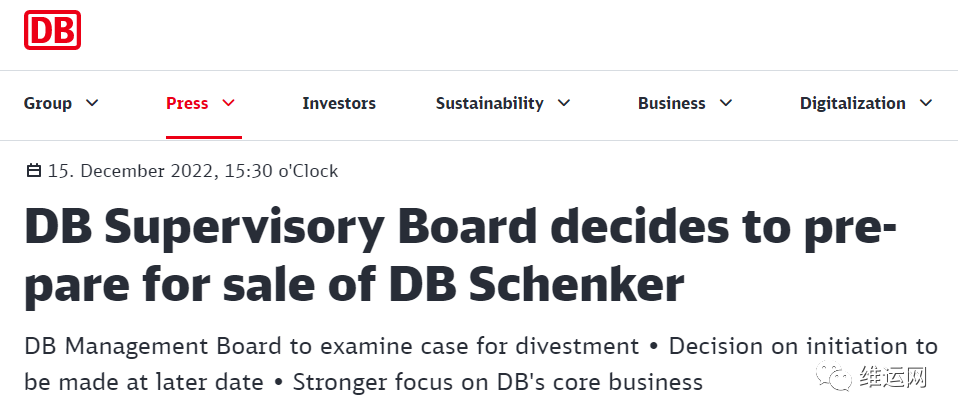
Task: Go to the Investors page
Action: 339,103
